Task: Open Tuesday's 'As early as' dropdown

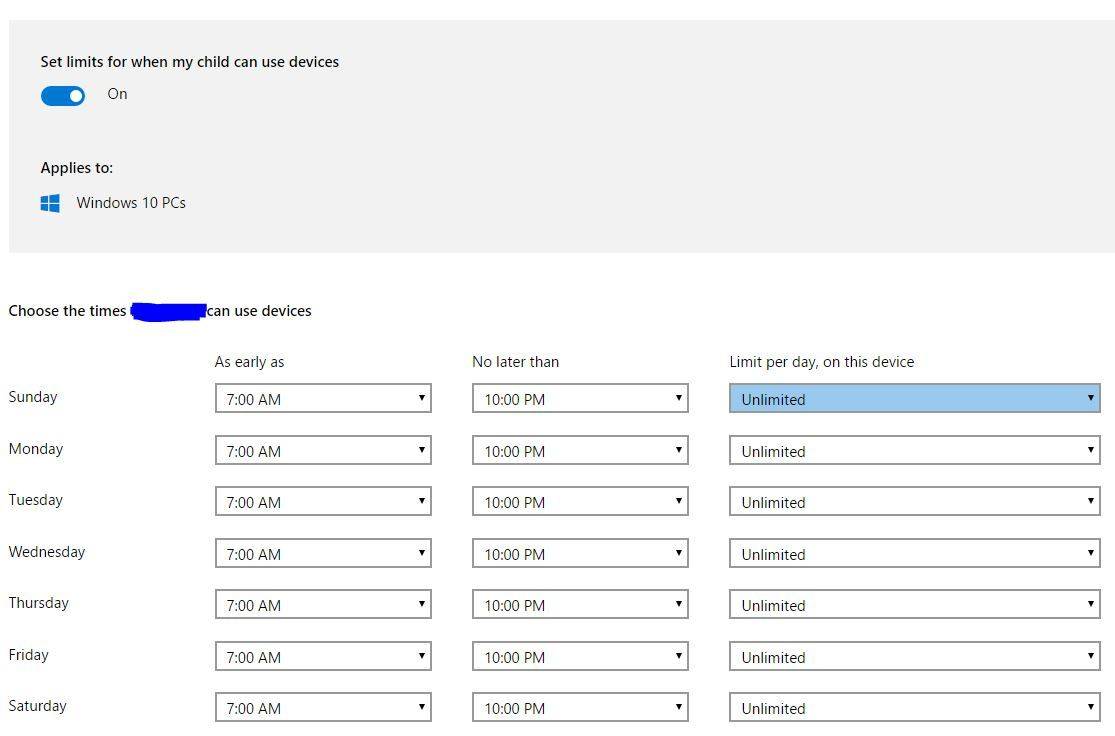Action: point(324,501)
